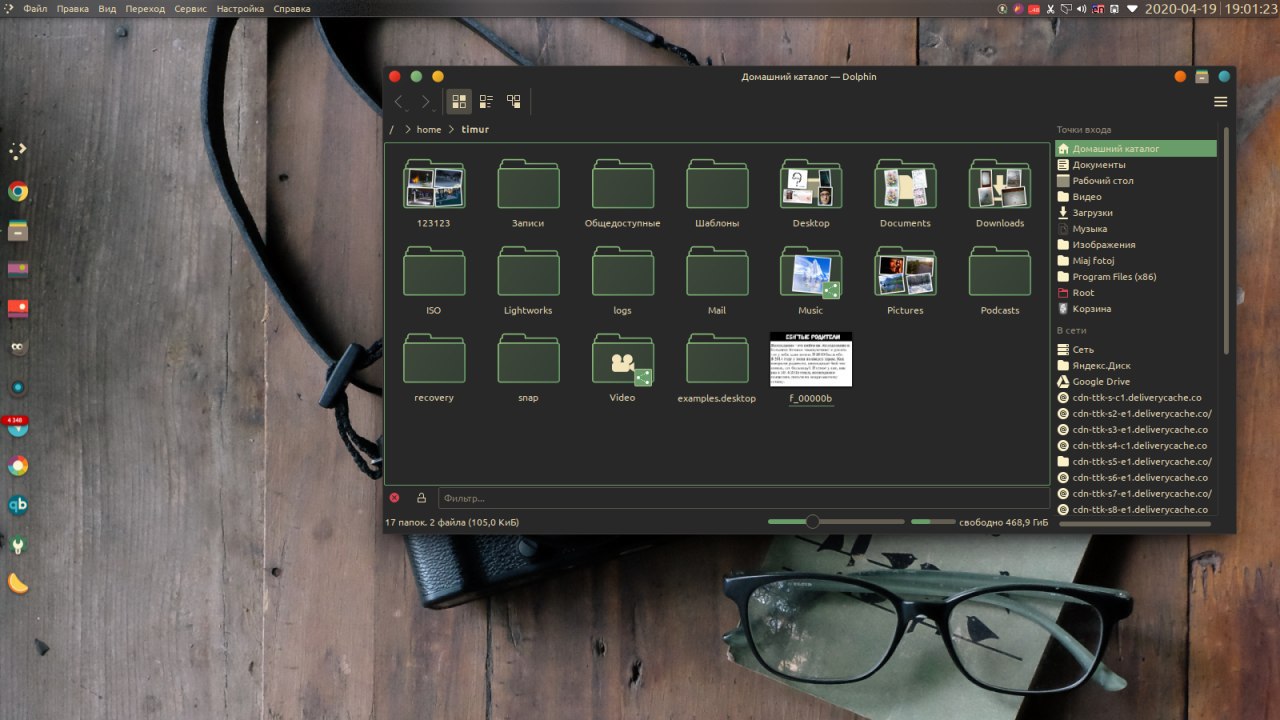The width and height of the screenshot is (1280, 720).
Task: Select the recovery folder
Action: click(x=434, y=367)
